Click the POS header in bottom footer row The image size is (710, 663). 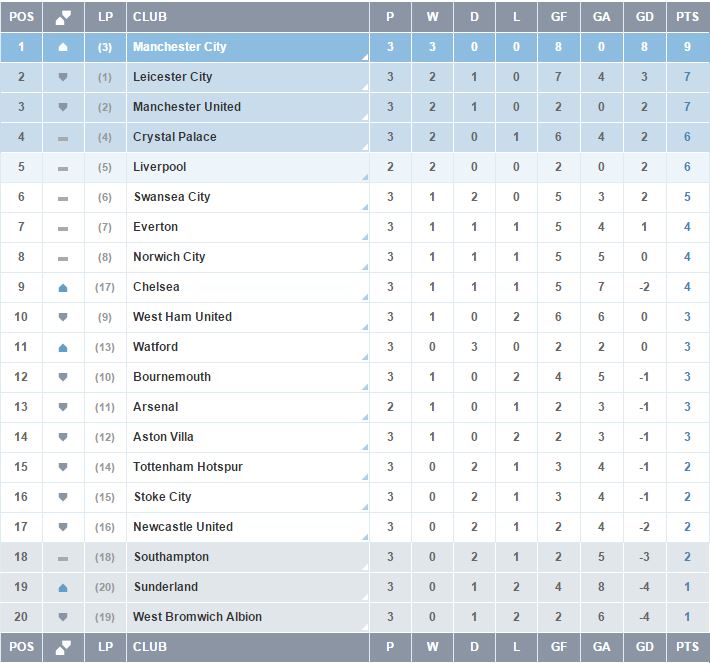tap(21, 647)
